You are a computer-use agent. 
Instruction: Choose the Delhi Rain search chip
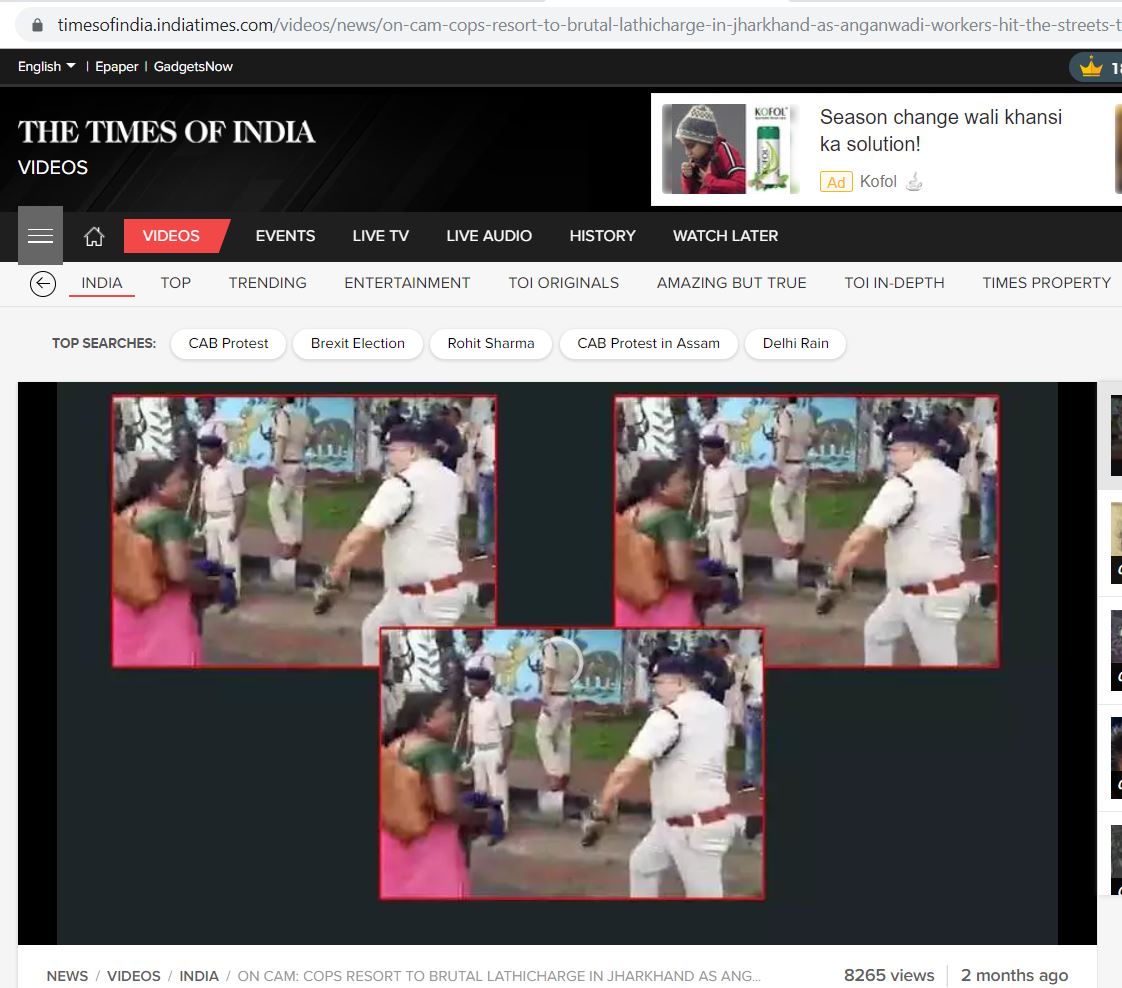coord(795,343)
